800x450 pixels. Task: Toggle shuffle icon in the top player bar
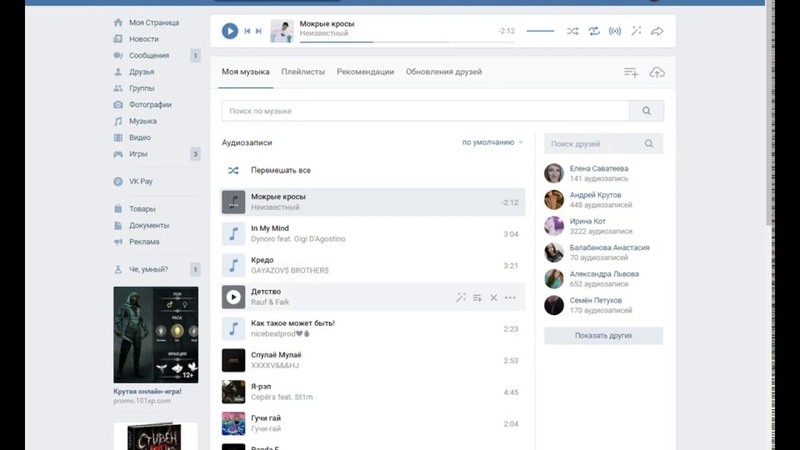(572, 31)
